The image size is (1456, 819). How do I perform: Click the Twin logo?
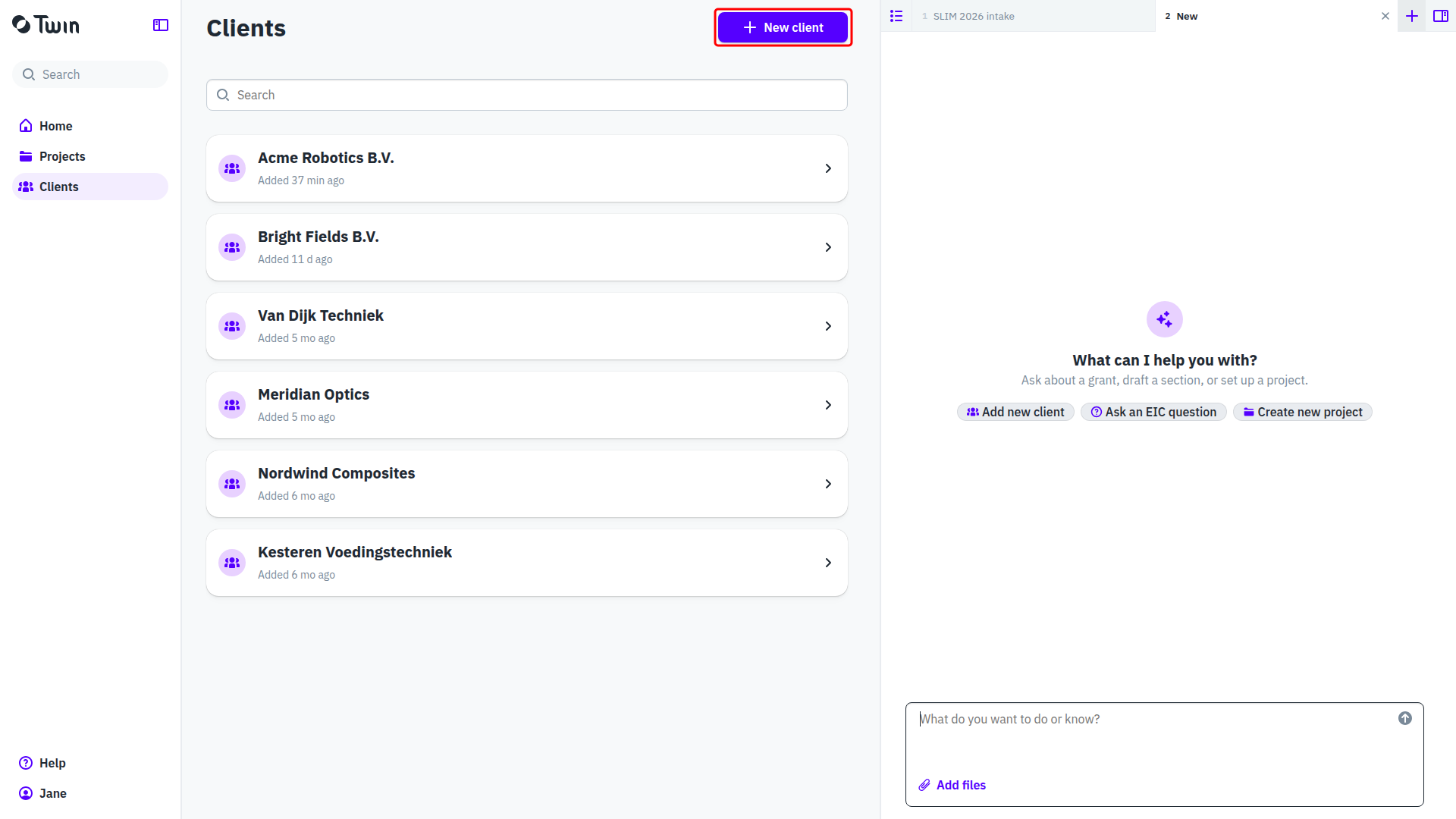tap(45, 25)
